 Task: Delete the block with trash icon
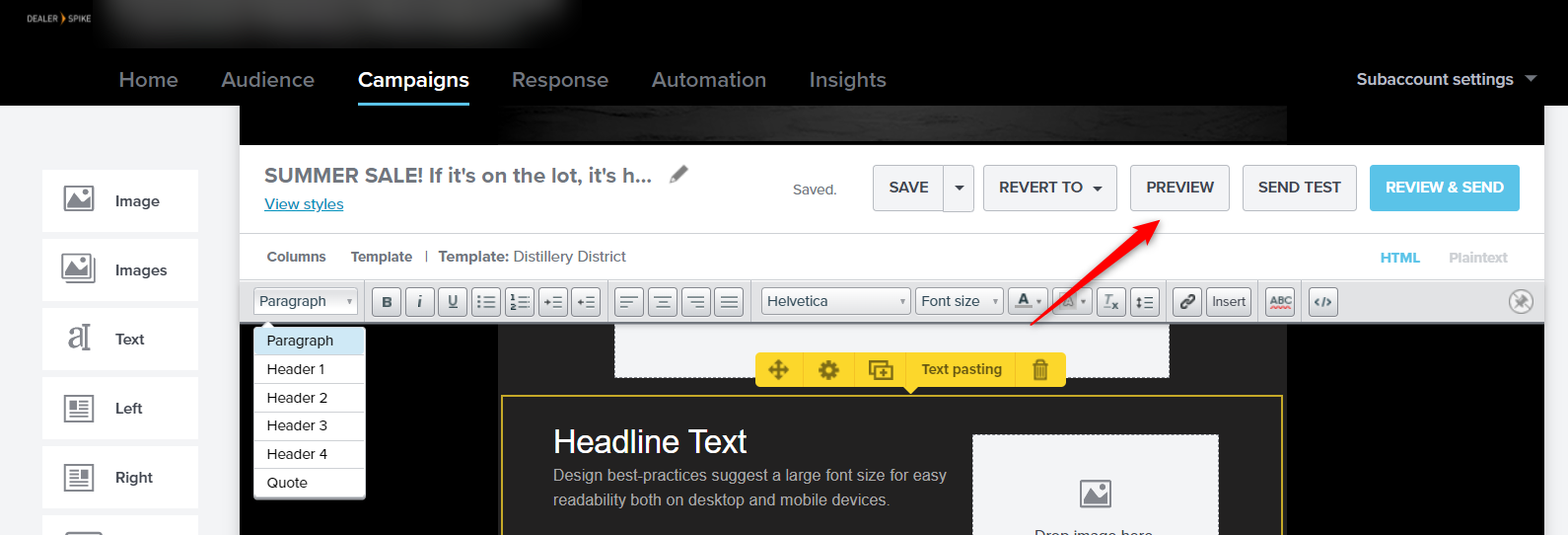pyautogui.click(x=1039, y=370)
